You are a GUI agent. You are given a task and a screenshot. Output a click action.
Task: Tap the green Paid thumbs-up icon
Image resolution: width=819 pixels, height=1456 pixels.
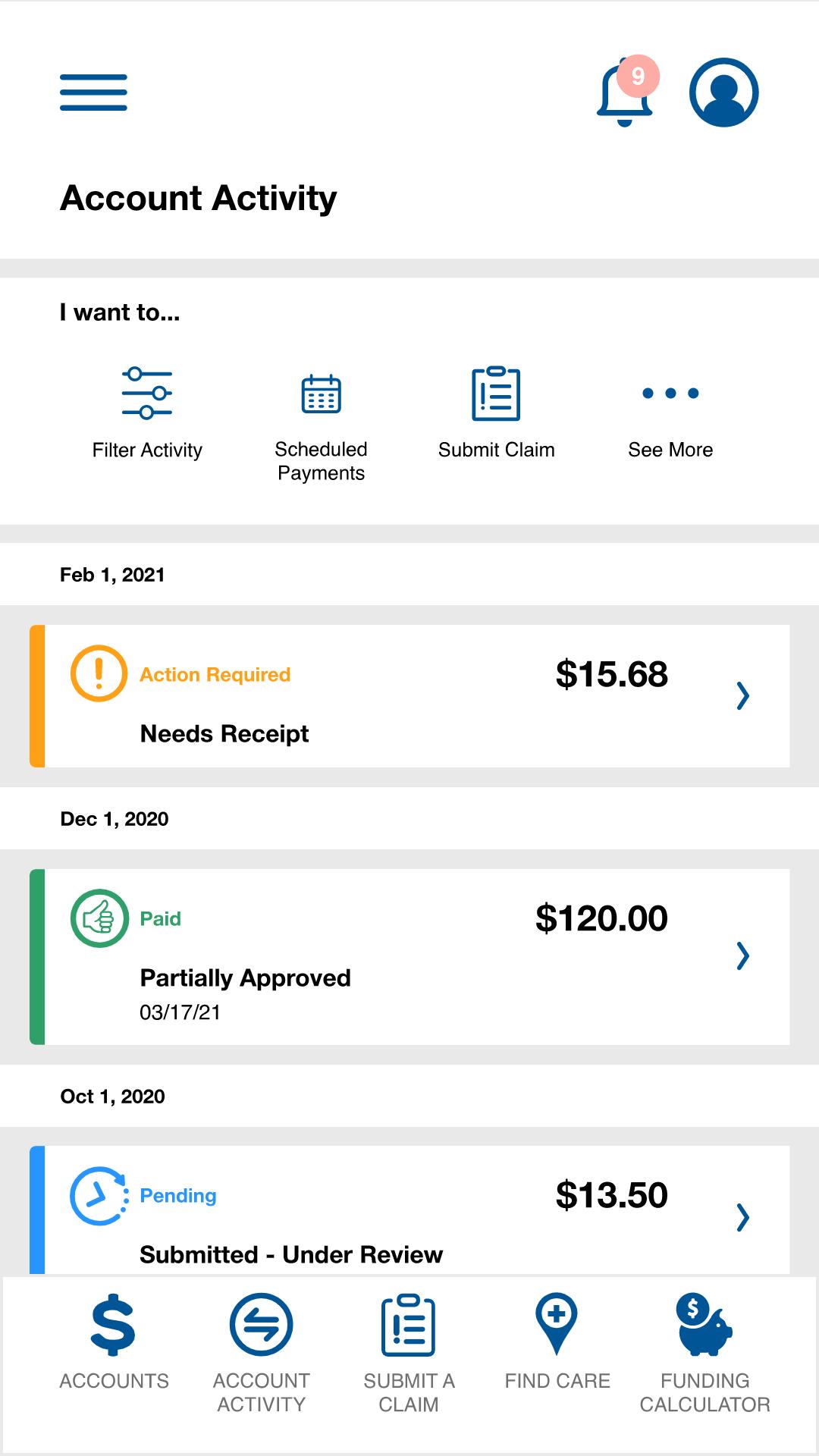(x=99, y=918)
